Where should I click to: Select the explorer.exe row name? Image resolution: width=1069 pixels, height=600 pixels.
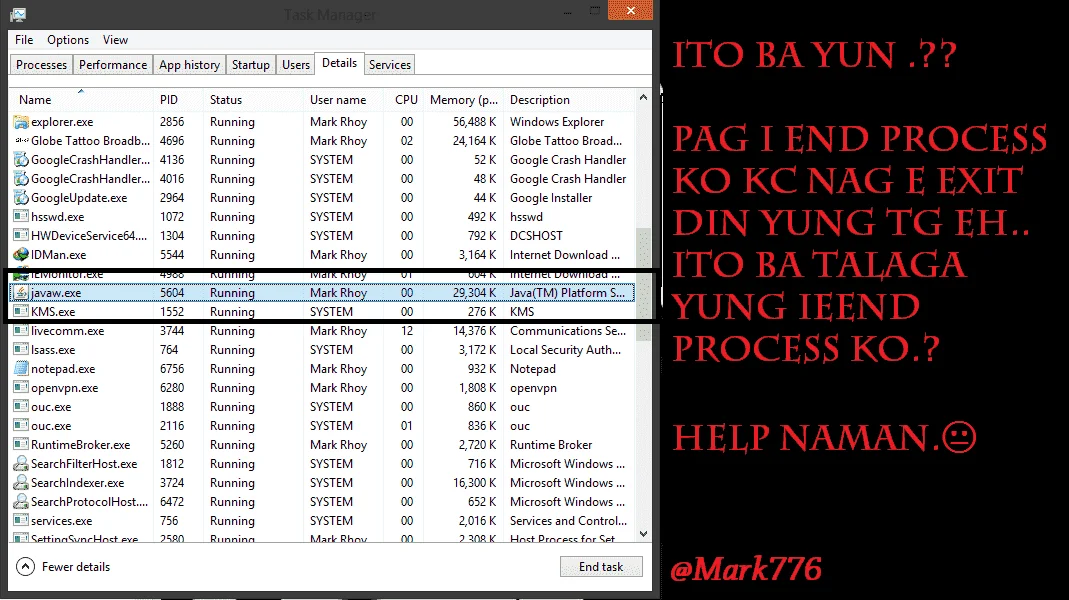pos(62,122)
